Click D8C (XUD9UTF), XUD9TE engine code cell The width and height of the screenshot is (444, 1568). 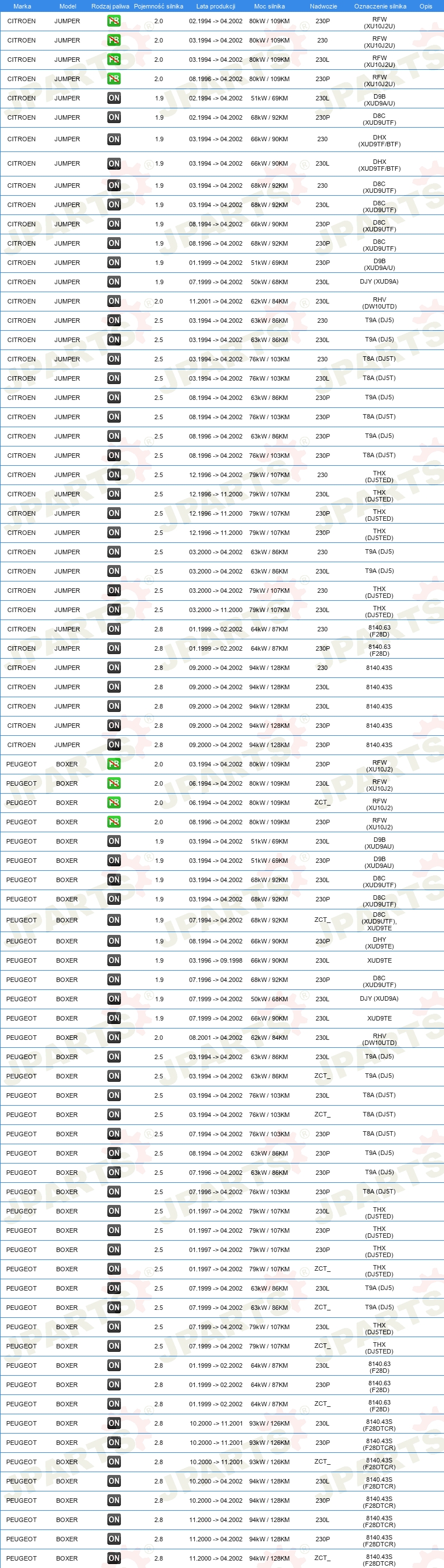pyautogui.click(x=379, y=921)
